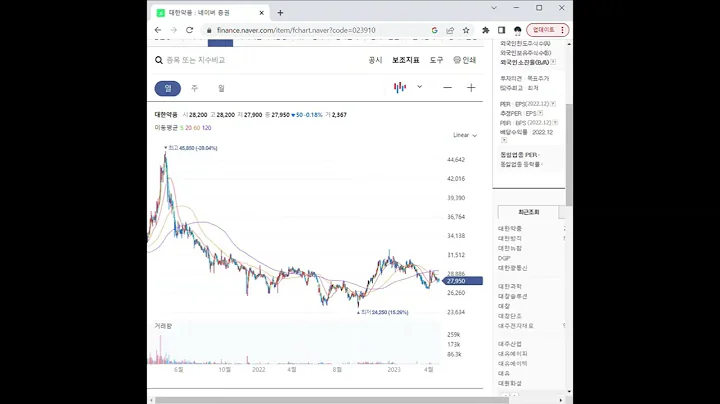Click 최고 45,850 high marker
This screenshot has height=404, width=720.
coord(191,148)
